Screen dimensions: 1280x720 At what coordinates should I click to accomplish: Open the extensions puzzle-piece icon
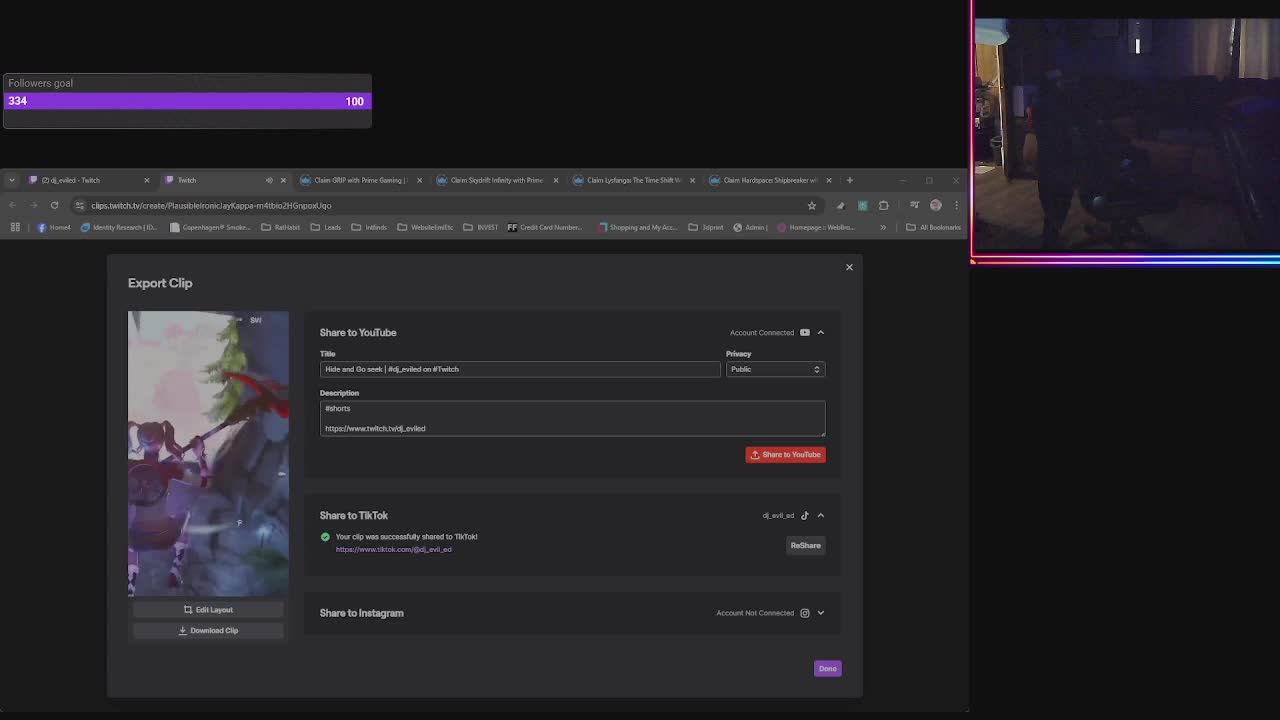point(884,205)
